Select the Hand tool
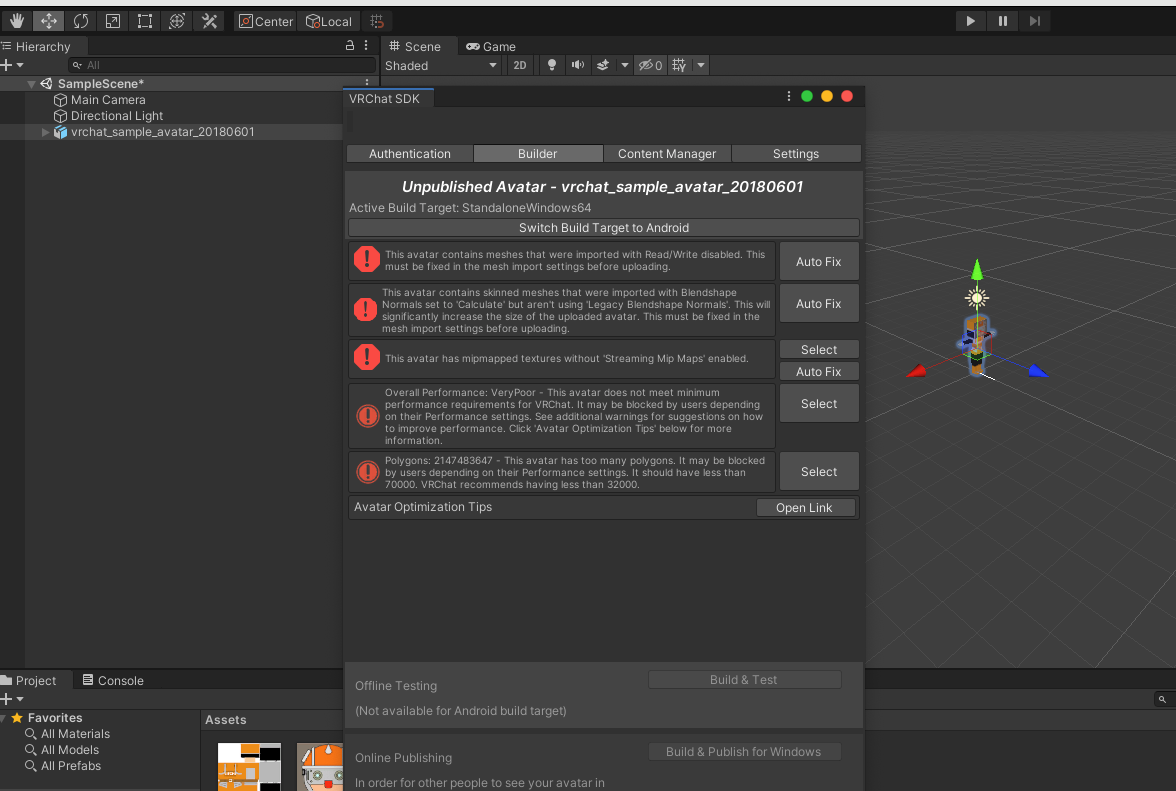Screen dimensions: 1176x791 click(16, 21)
